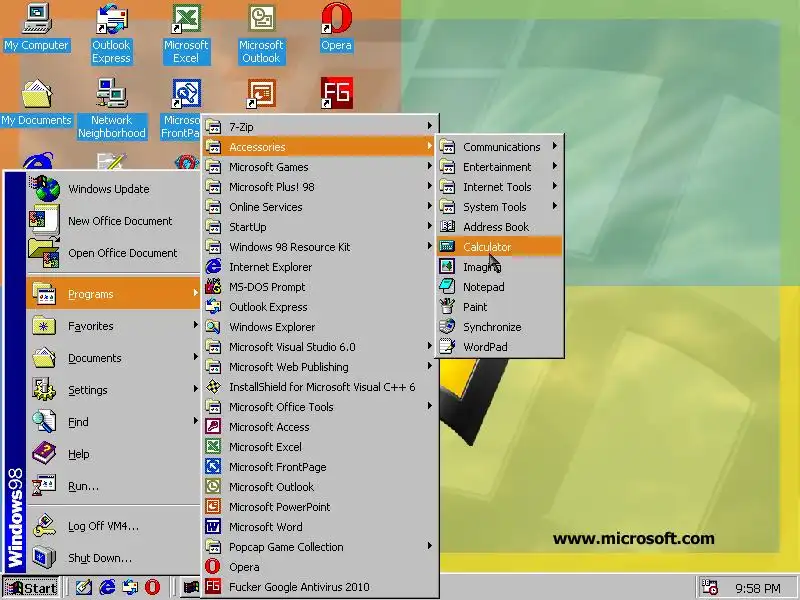Expand the Online Services folder
Image resolution: width=800 pixels, height=600 pixels.
tap(320, 207)
